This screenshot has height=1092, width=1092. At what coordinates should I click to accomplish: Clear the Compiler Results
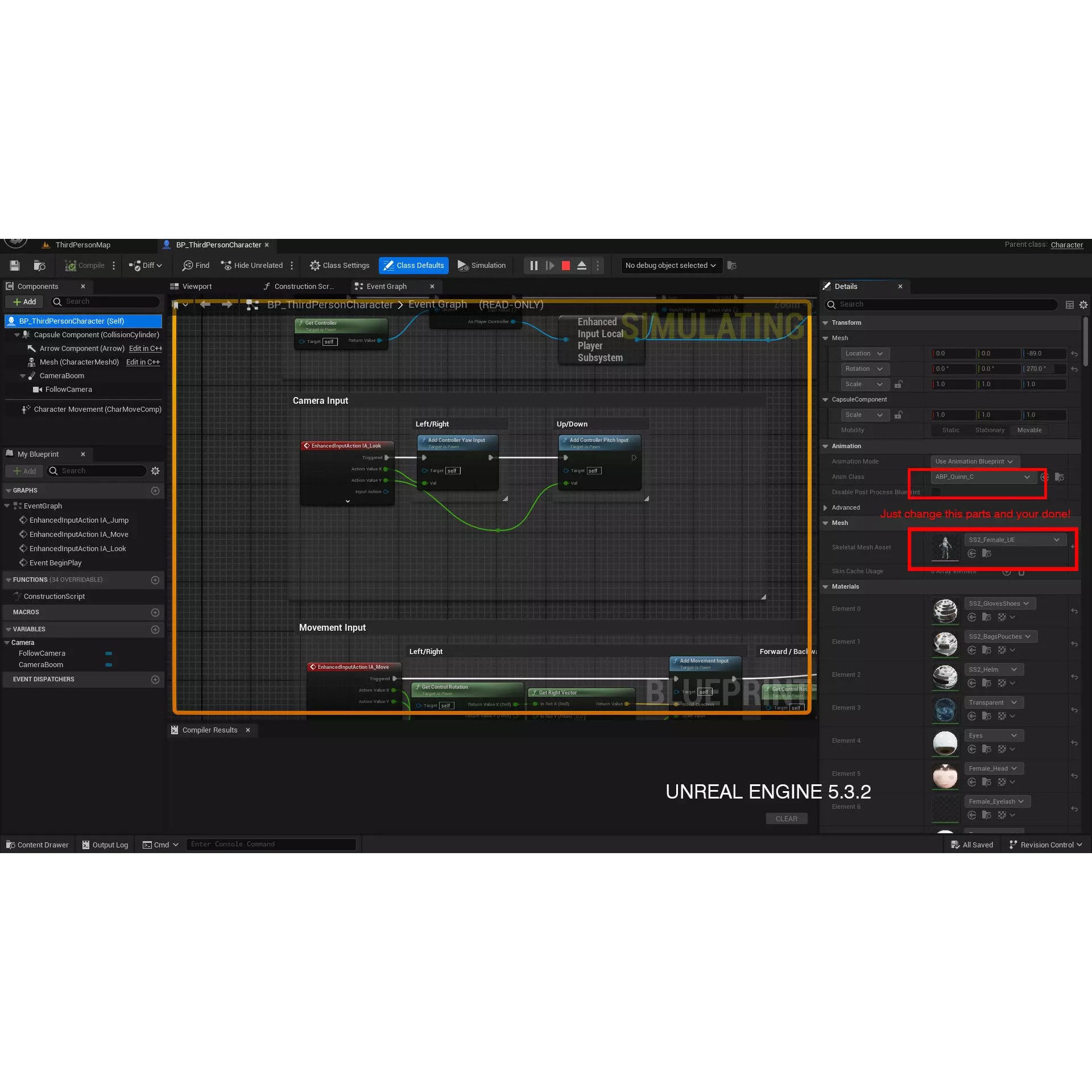(787, 819)
